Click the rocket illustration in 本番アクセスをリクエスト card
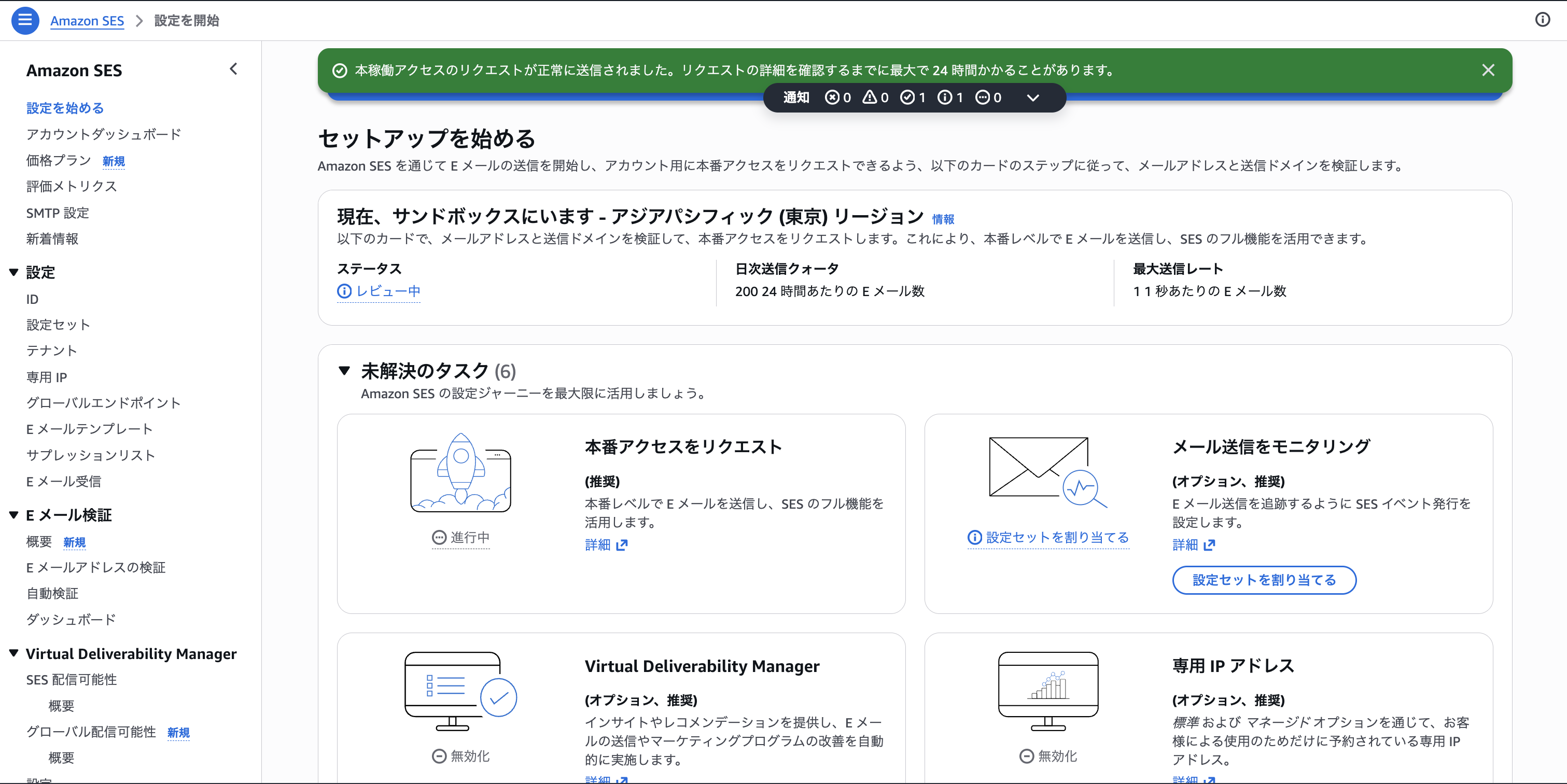This screenshot has height=784, width=1567. click(x=460, y=472)
